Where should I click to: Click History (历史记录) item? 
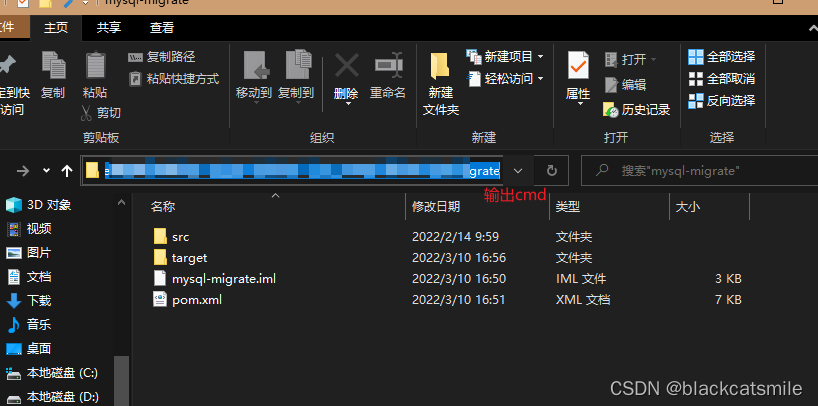coord(636,110)
